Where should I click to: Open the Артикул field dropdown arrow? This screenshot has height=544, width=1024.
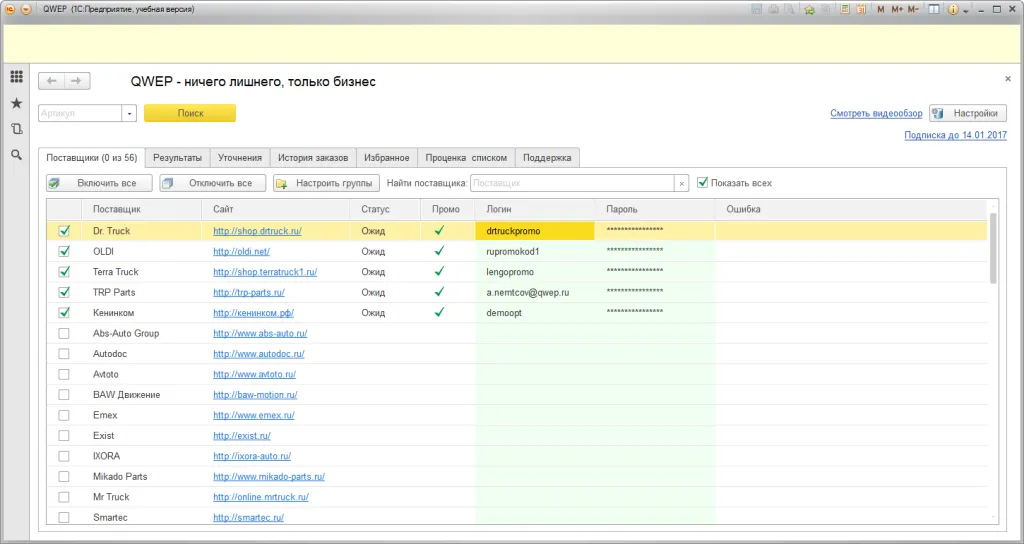tap(129, 114)
